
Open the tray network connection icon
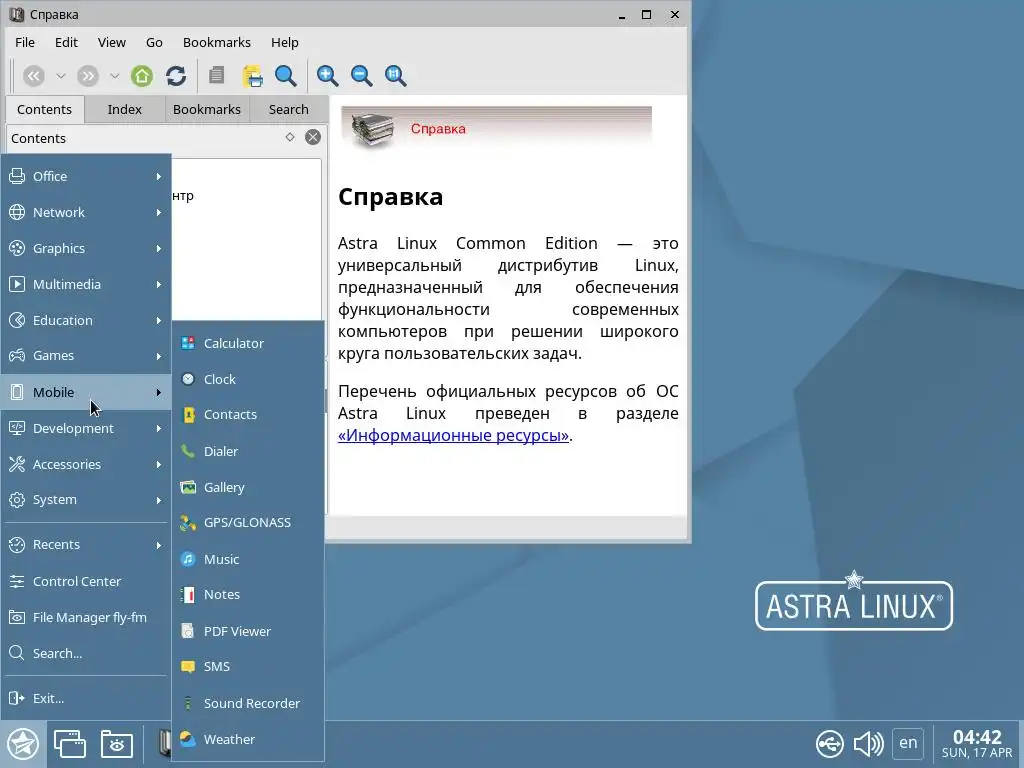829,744
